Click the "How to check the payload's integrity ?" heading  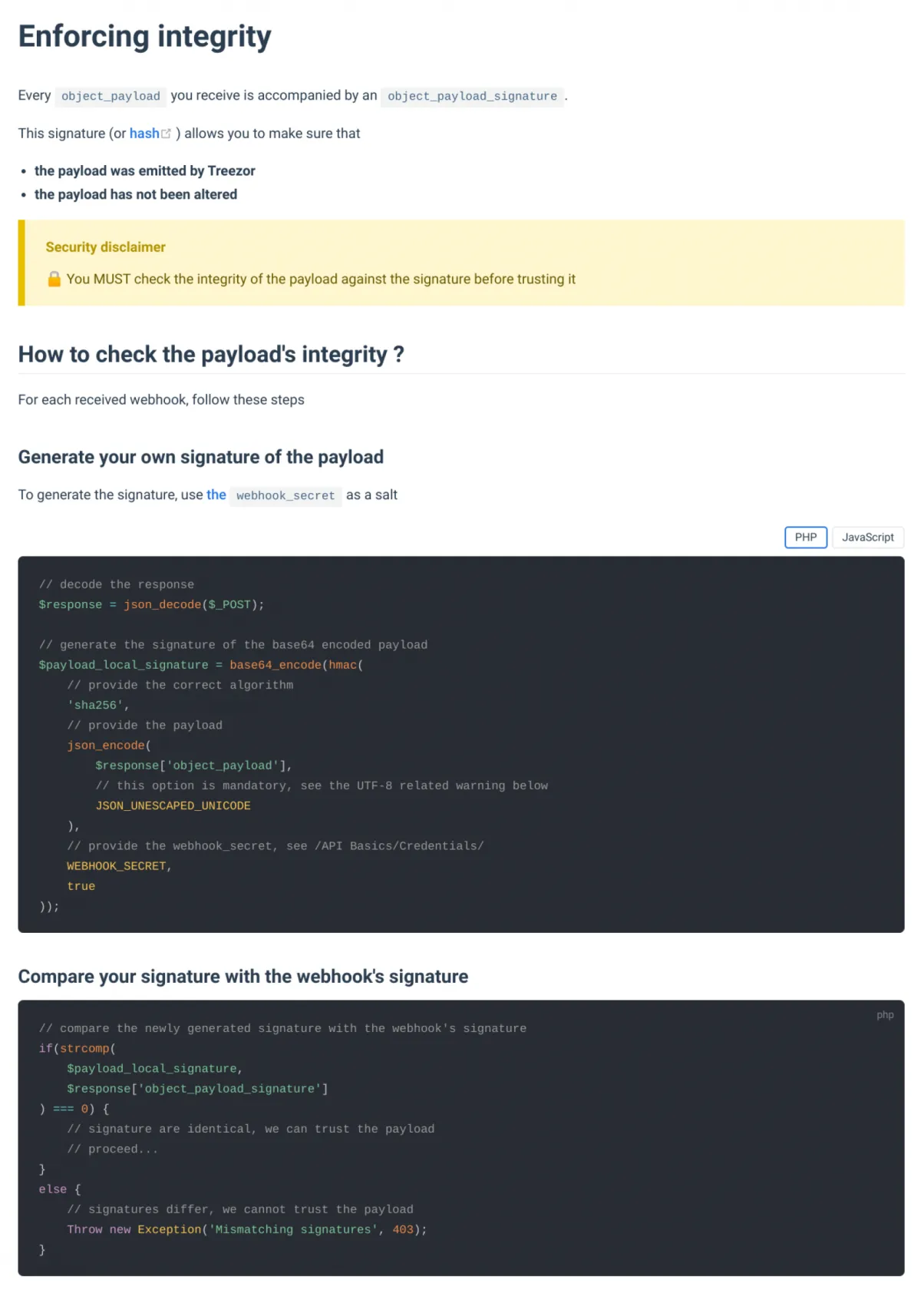pos(211,354)
